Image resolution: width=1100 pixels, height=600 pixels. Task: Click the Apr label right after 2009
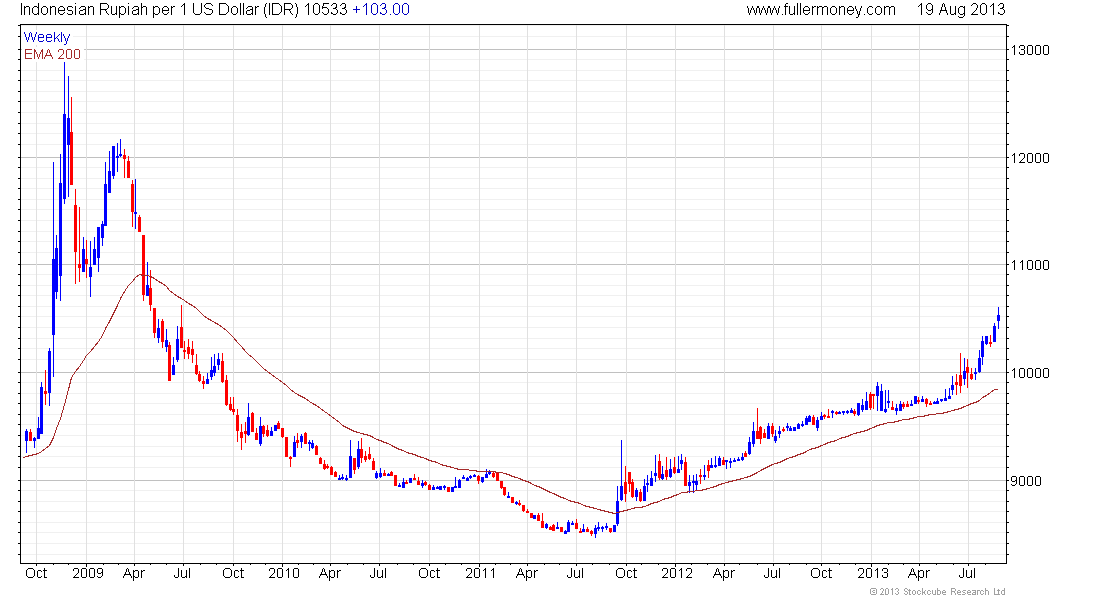point(133,573)
